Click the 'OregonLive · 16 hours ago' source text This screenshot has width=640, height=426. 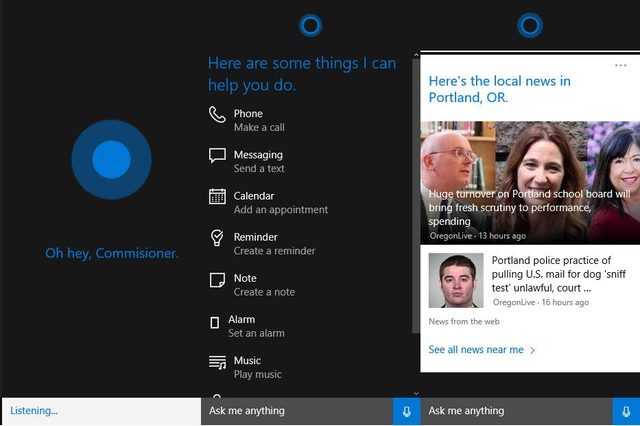(541, 302)
